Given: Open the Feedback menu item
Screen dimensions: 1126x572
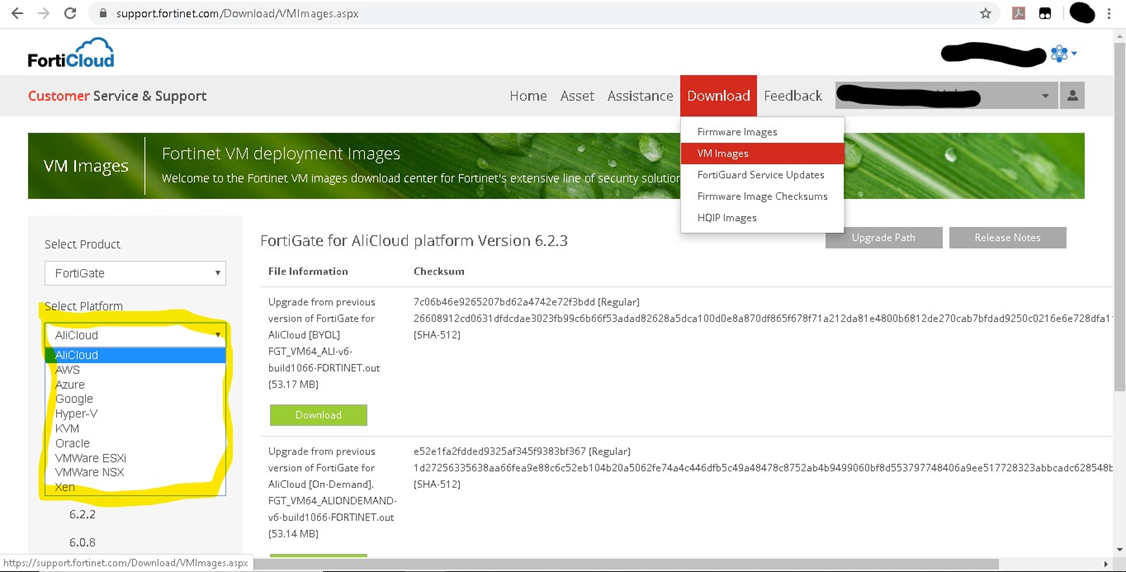Looking at the screenshot, I should [x=793, y=95].
